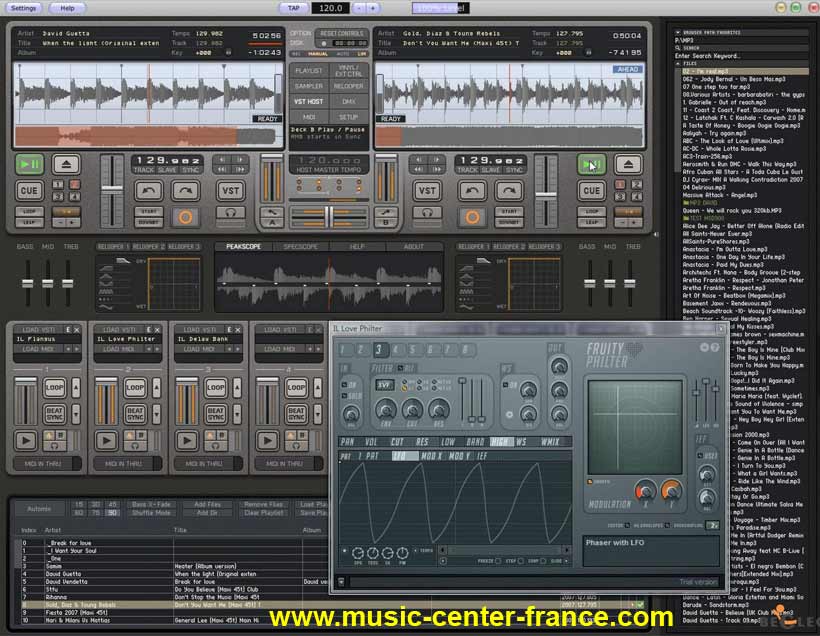Click the TAP tempo button
Screen dimensions: 820x636
point(293,8)
